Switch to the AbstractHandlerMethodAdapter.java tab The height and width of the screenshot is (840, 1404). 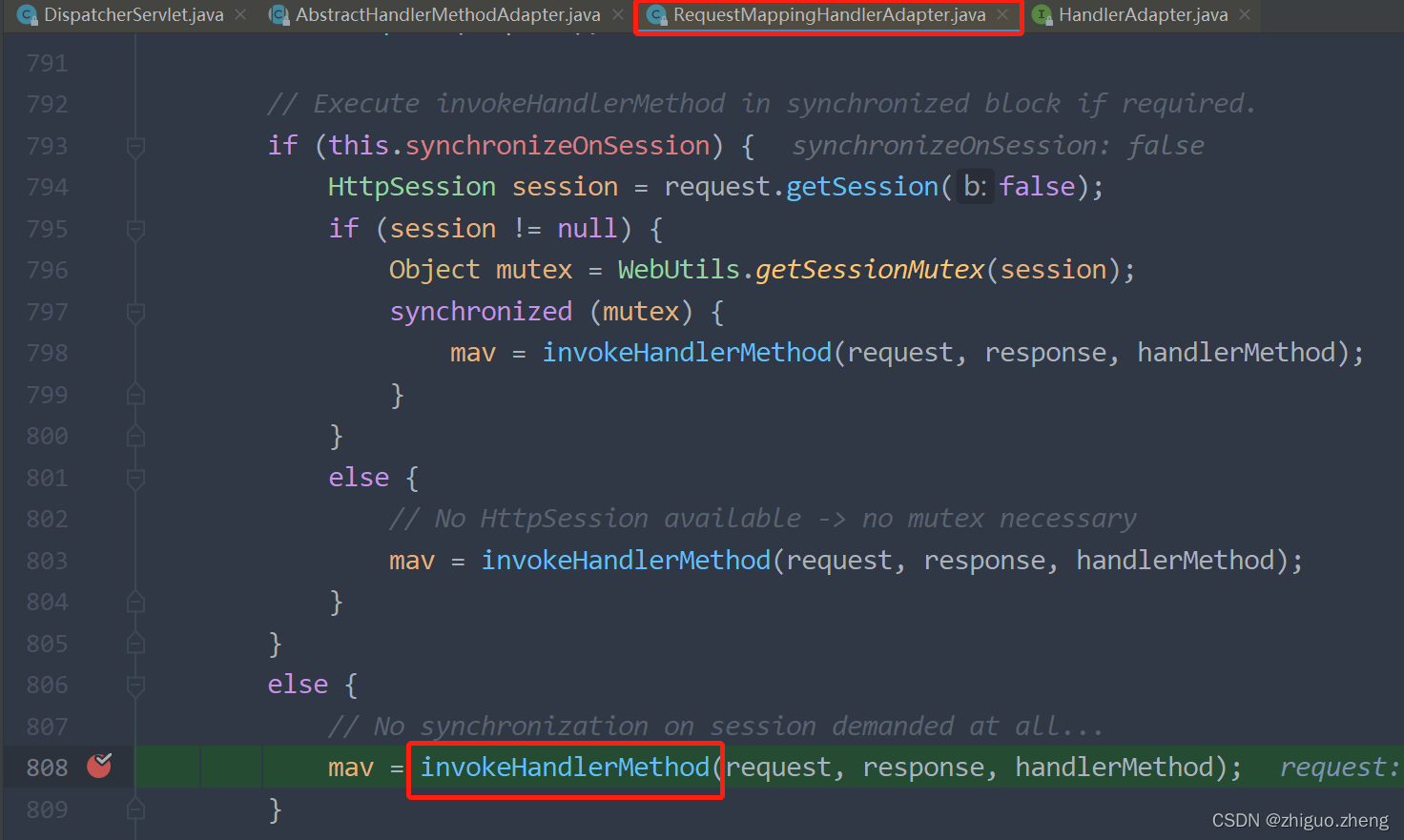[447, 15]
